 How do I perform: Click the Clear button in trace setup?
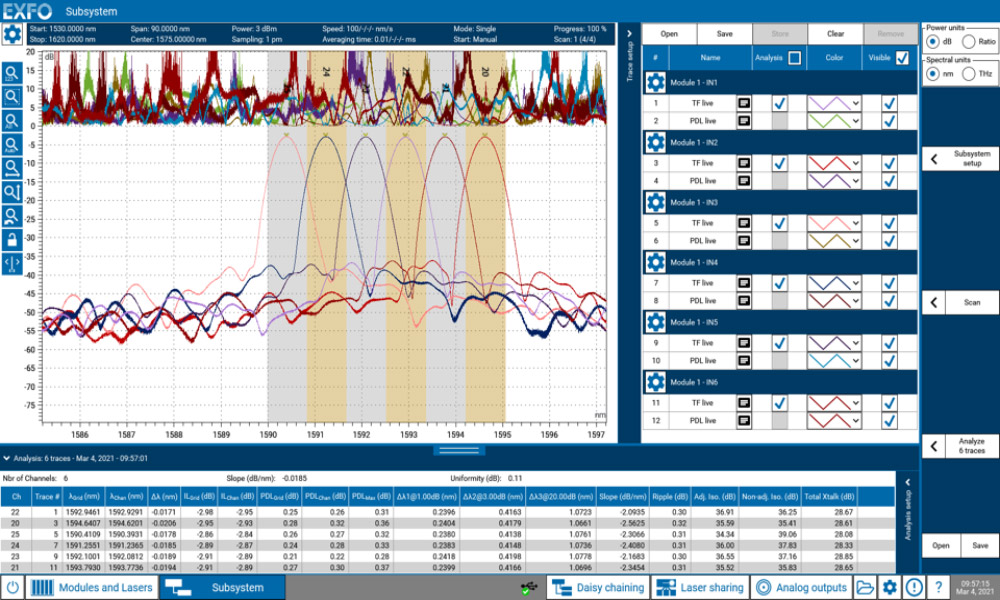pyautogui.click(x=835, y=34)
